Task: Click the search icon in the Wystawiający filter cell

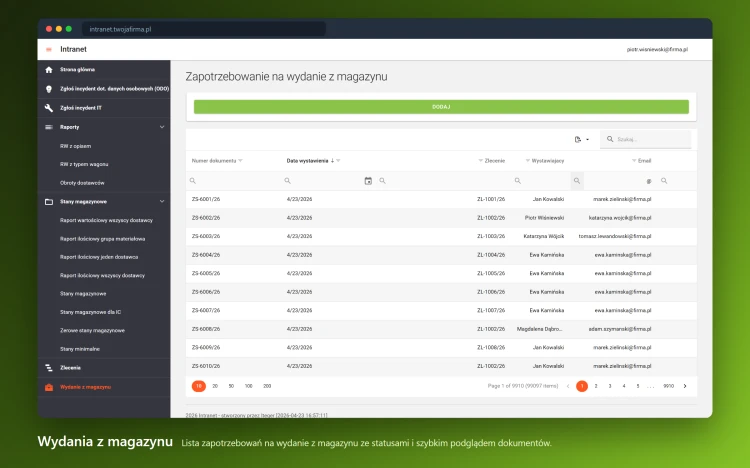Action: [x=518, y=181]
